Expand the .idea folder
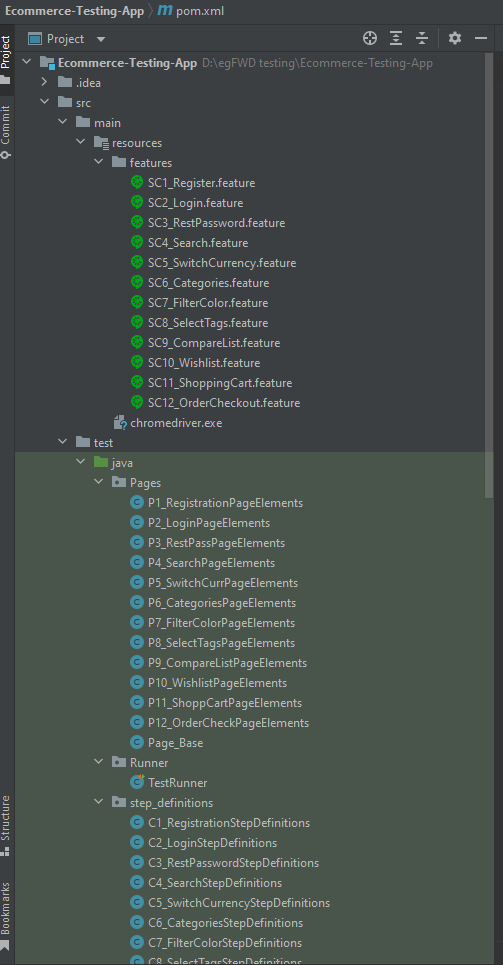Viewport: 503px width, 965px height. click(x=44, y=82)
